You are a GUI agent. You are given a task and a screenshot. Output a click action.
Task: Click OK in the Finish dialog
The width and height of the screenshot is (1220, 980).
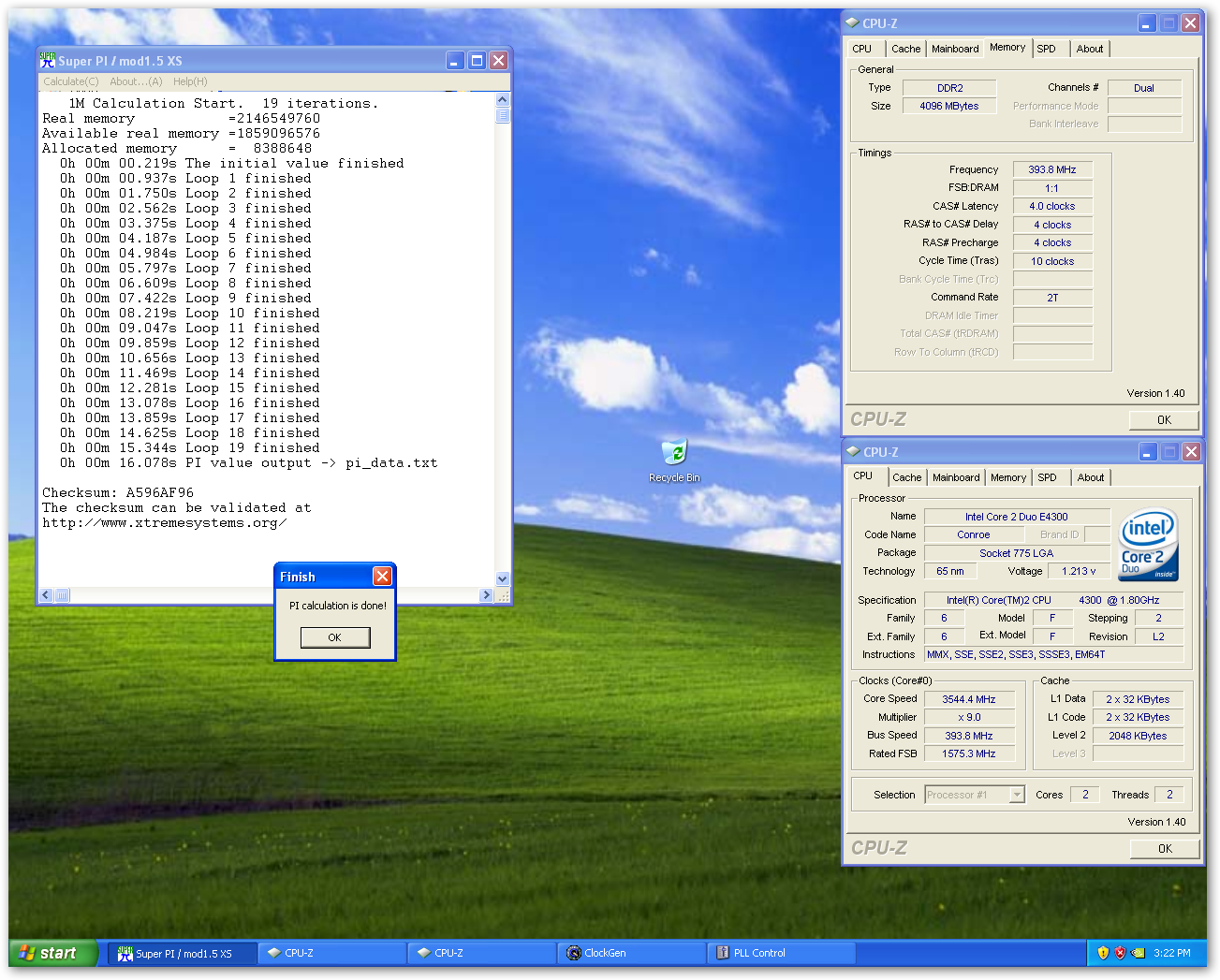[x=335, y=637]
